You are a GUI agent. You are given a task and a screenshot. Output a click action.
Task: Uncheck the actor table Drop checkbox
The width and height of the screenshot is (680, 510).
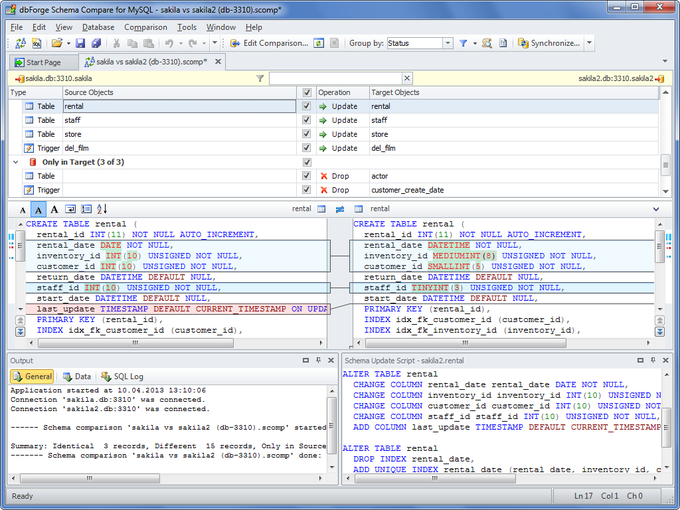[x=307, y=176]
